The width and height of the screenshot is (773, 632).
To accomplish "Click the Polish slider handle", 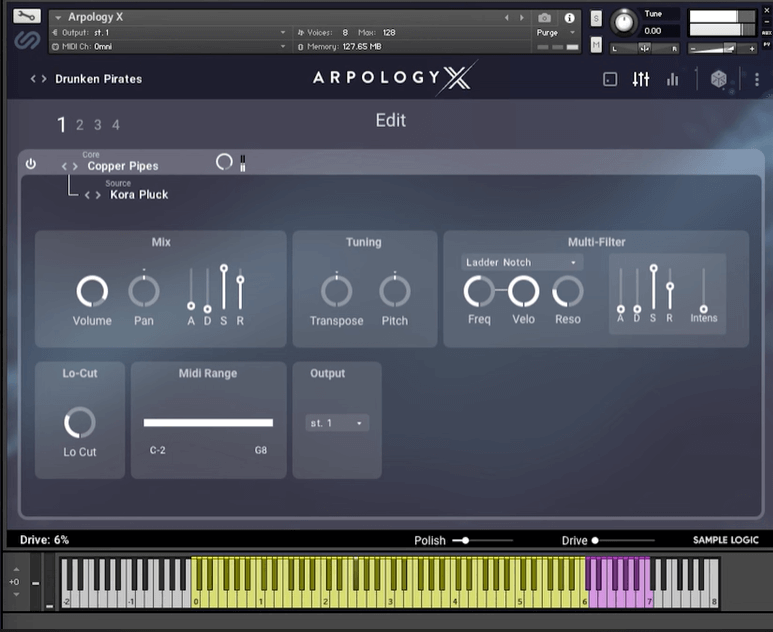I will coord(464,540).
